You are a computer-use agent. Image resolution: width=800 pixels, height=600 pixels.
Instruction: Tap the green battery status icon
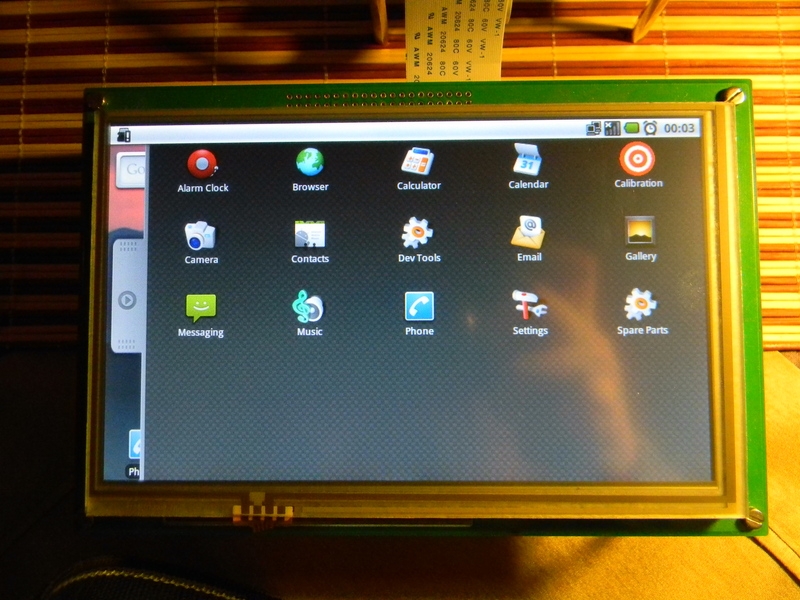tap(632, 128)
